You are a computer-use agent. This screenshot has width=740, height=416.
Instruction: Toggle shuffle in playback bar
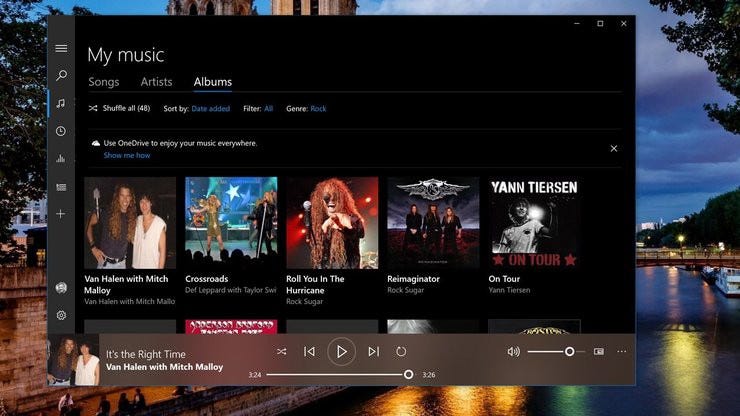[x=282, y=351]
